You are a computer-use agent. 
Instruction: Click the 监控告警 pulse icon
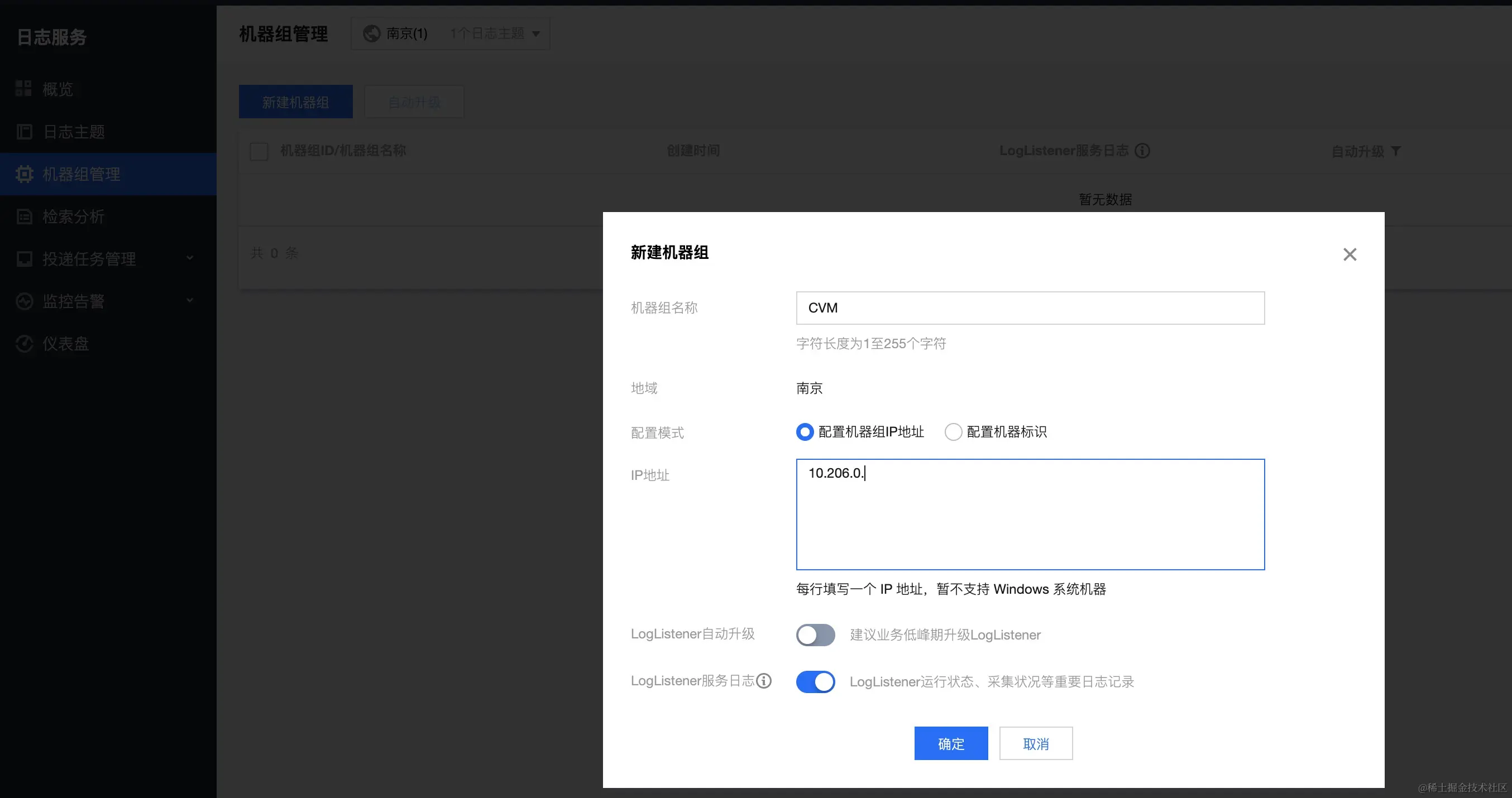pyautogui.click(x=24, y=301)
